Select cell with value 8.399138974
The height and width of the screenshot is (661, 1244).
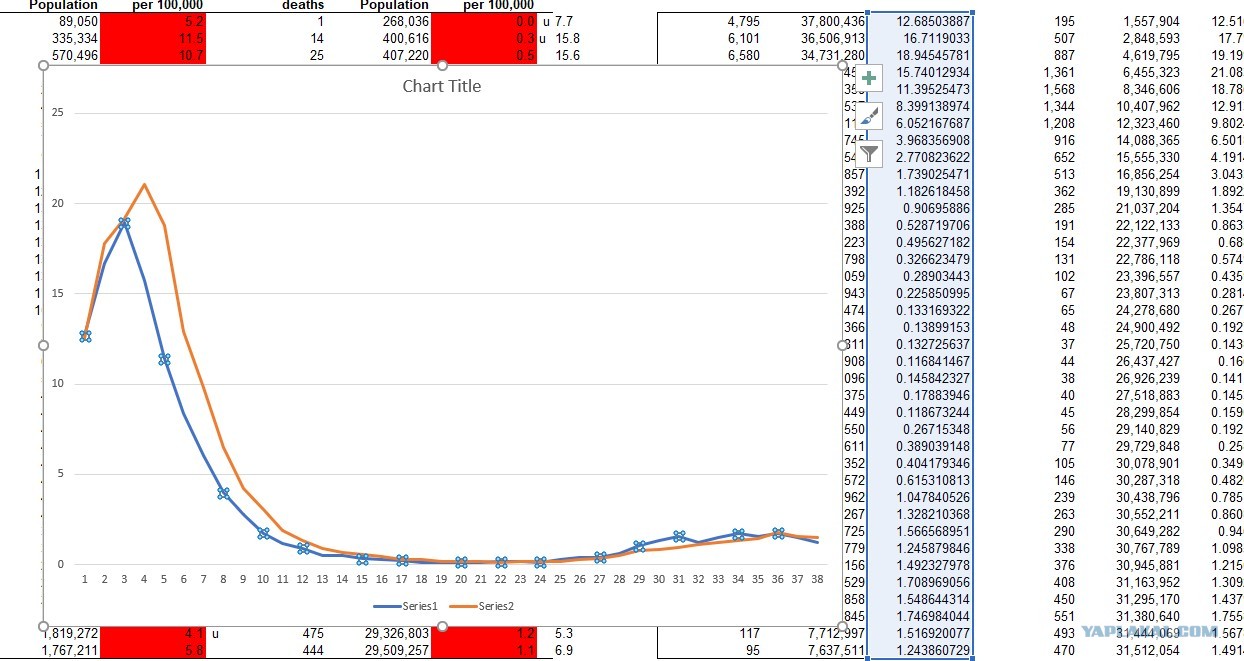pos(921,106)
